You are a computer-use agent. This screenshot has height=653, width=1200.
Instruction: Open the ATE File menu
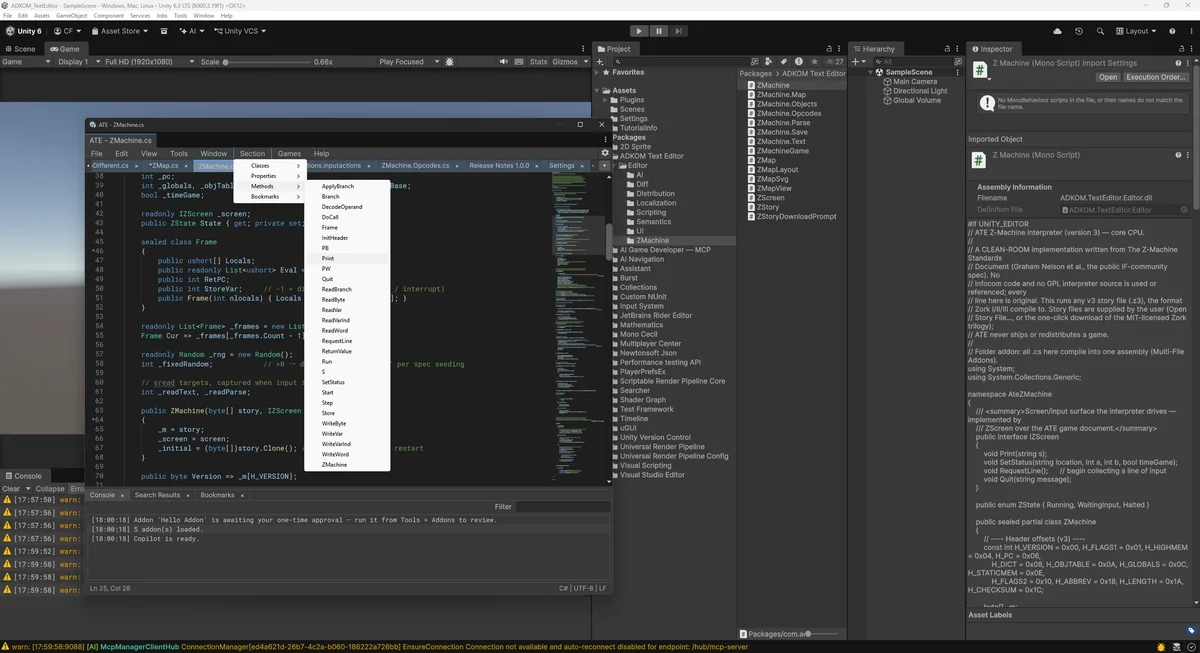(97, 154)
